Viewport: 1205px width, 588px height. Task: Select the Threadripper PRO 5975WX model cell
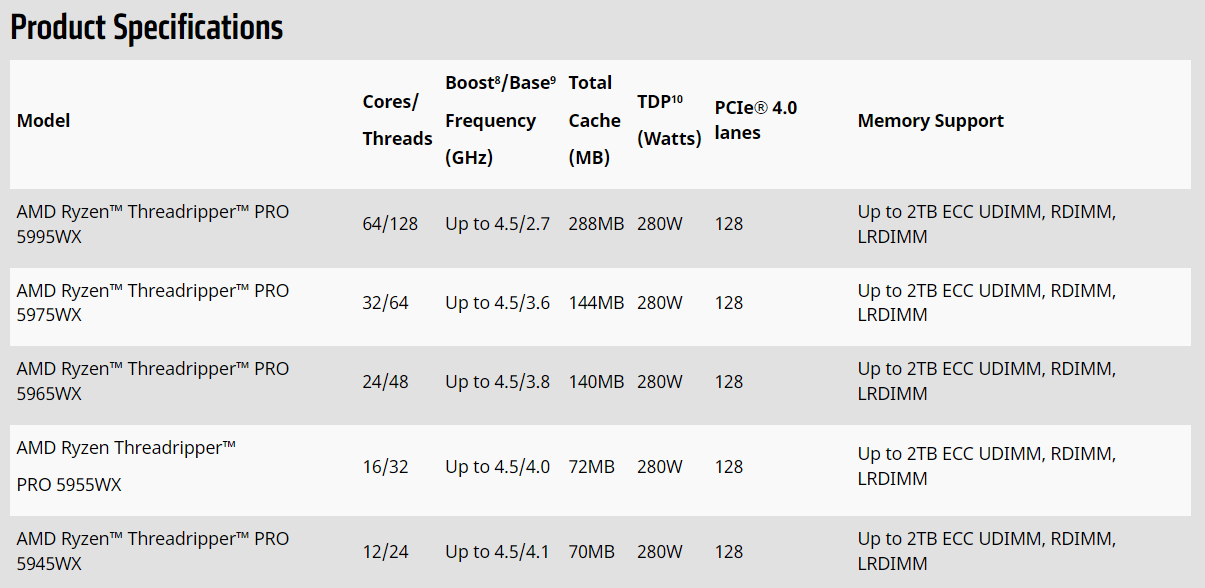[152, 302]
